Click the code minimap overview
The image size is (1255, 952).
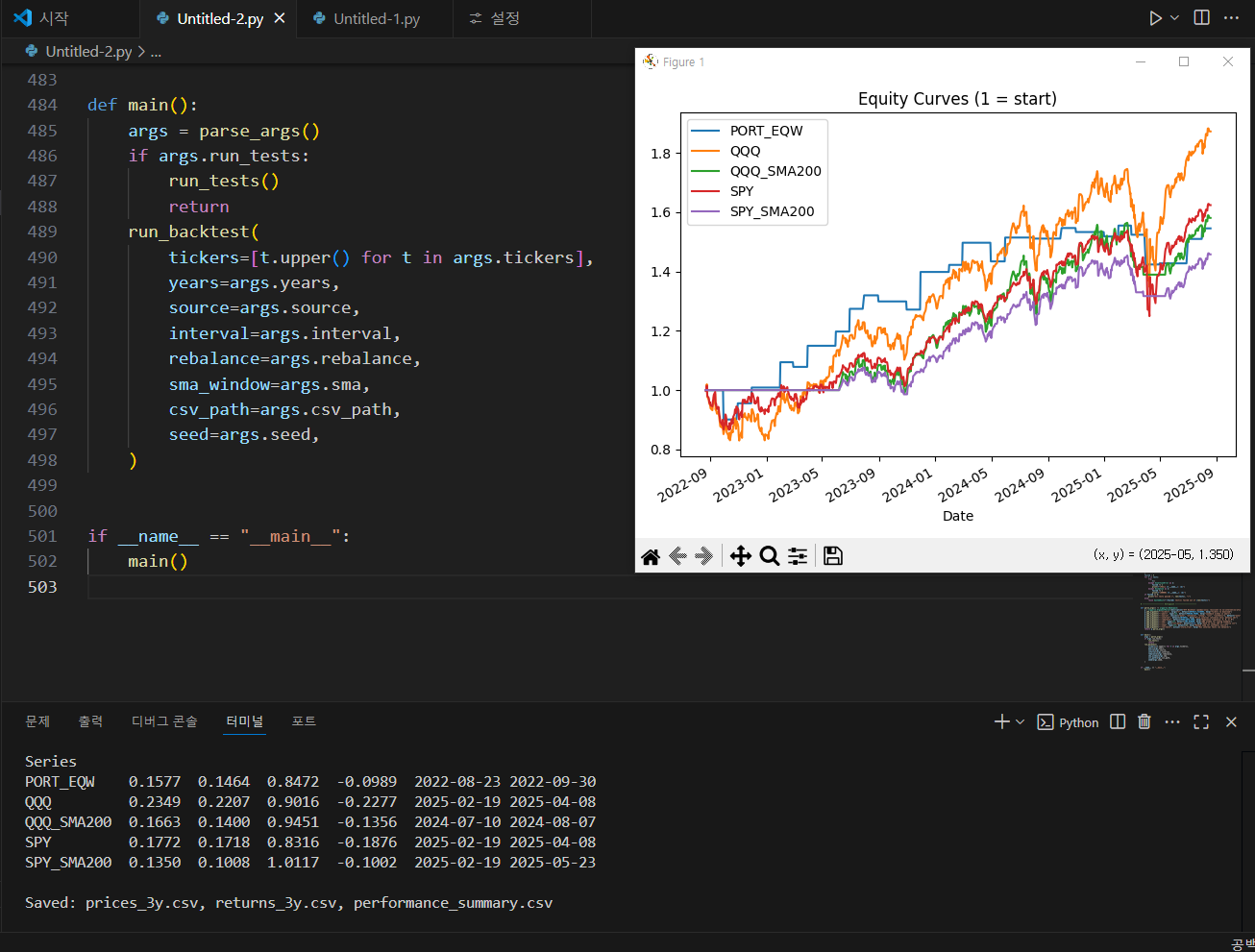pyautogui.click(x=1190, y=622)
